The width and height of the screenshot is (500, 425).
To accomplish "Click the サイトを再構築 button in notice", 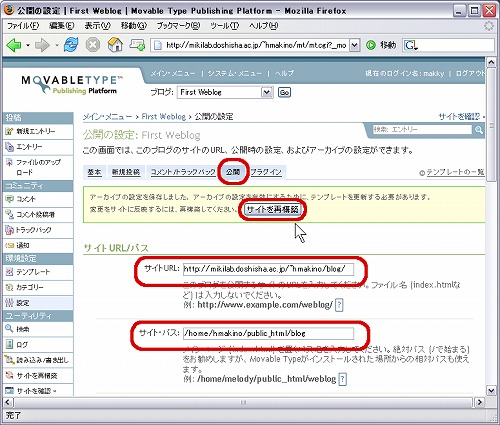I will (273, 209).
